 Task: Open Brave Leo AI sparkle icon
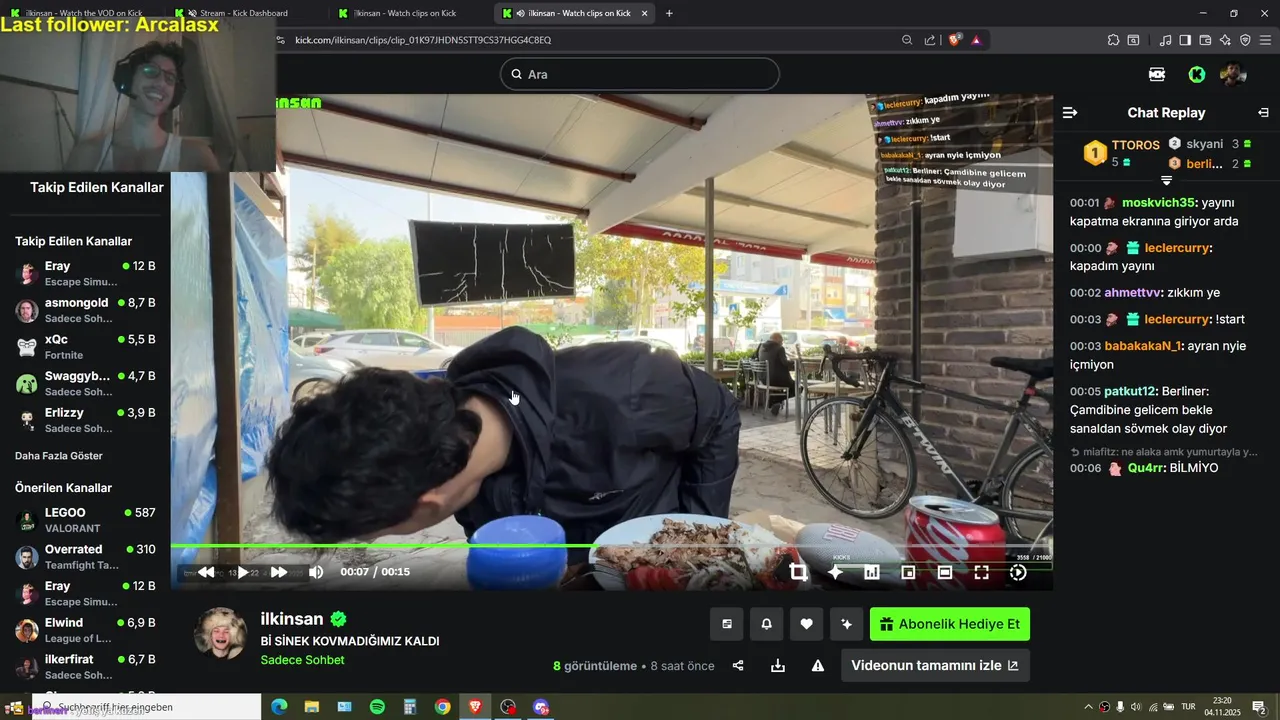pos(1225,40)
